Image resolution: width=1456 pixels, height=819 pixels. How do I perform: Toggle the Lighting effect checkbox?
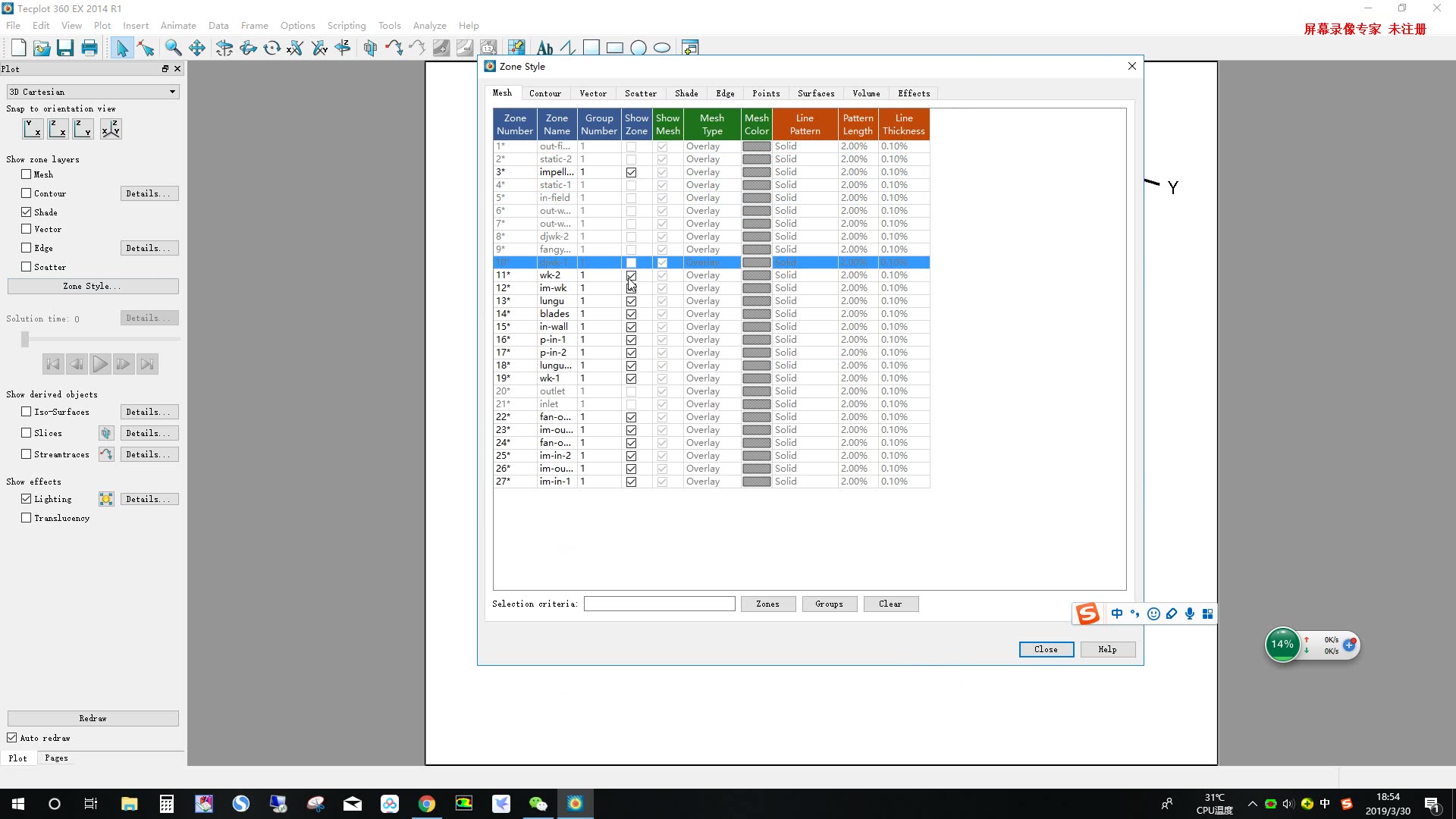point(27,499)
